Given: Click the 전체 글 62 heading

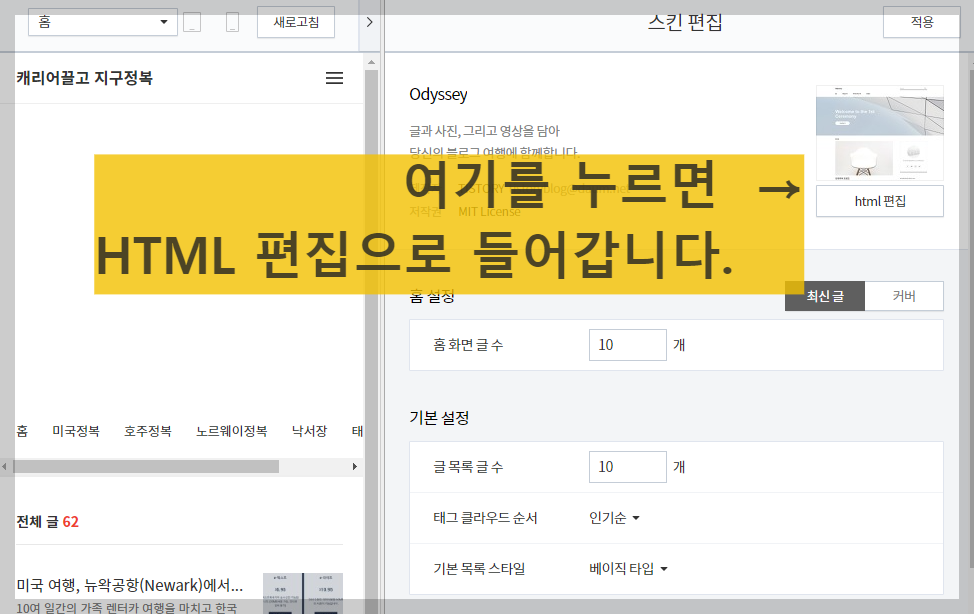Looking at the screenshot, I should point(47,521).
